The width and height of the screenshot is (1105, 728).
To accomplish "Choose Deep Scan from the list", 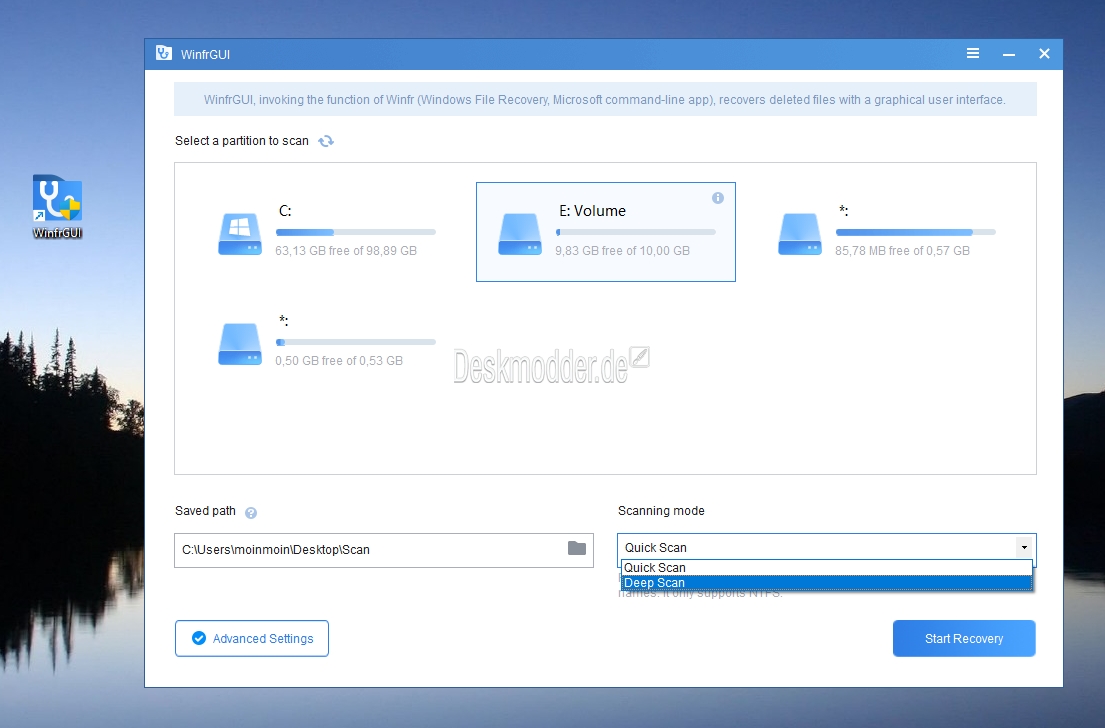I will coord(827,583).
